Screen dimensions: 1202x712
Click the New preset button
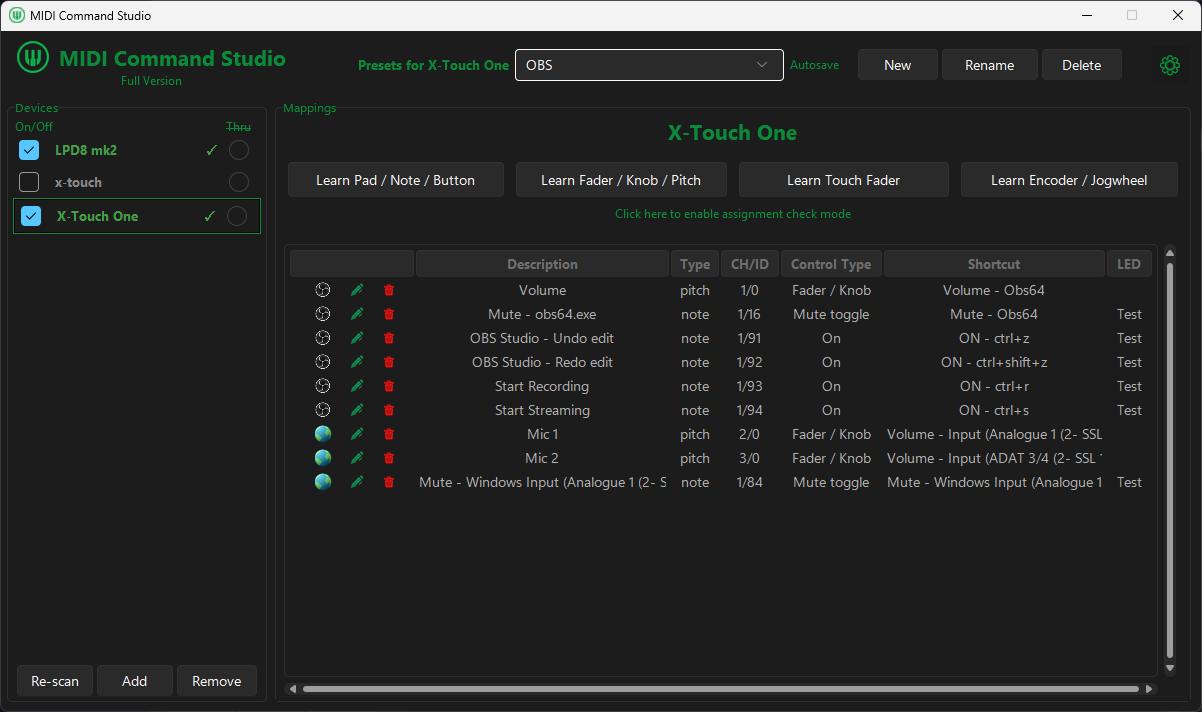click(898, 65)
